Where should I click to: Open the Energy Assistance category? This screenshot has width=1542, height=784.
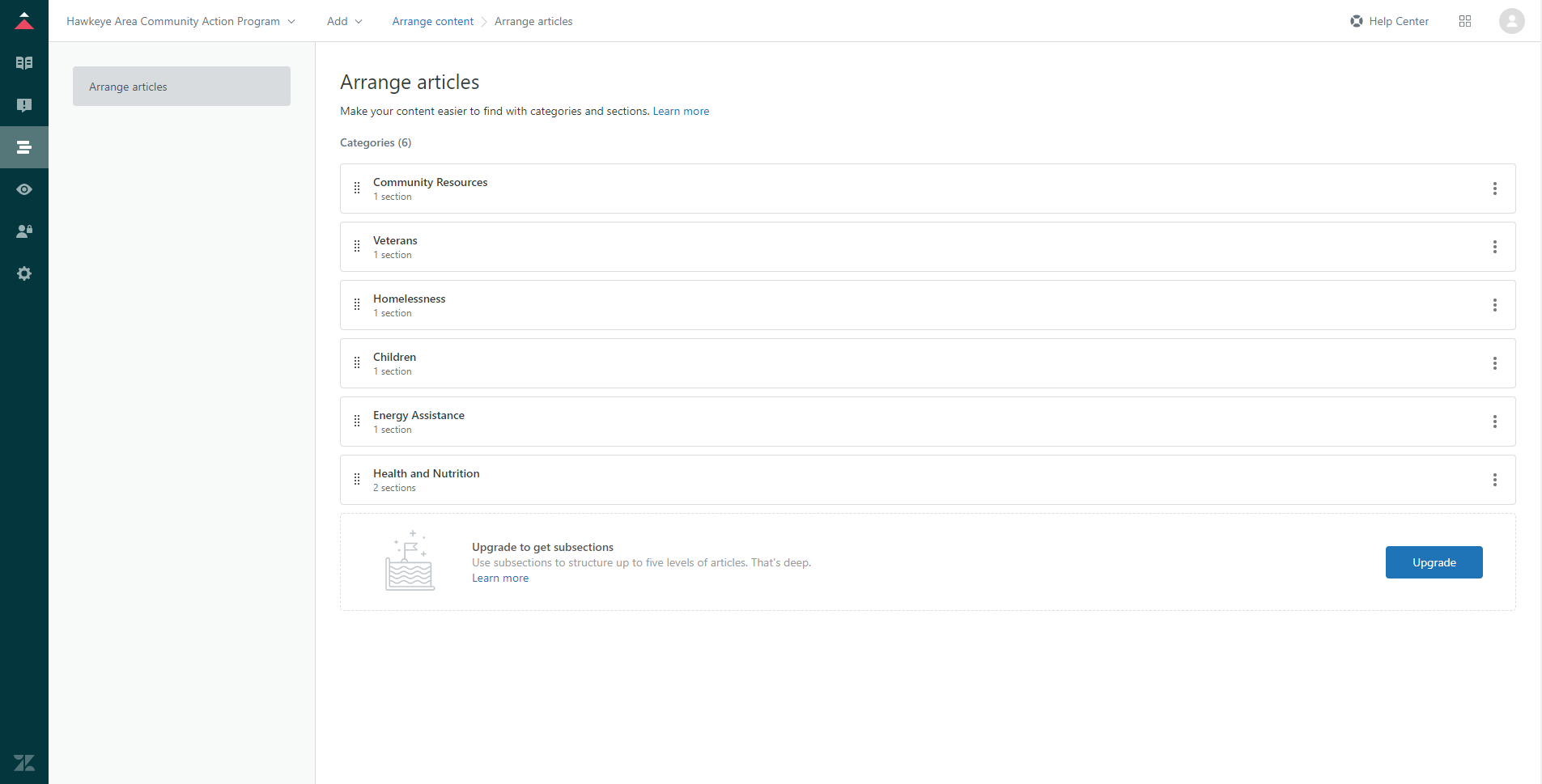(x=418, y=415)
